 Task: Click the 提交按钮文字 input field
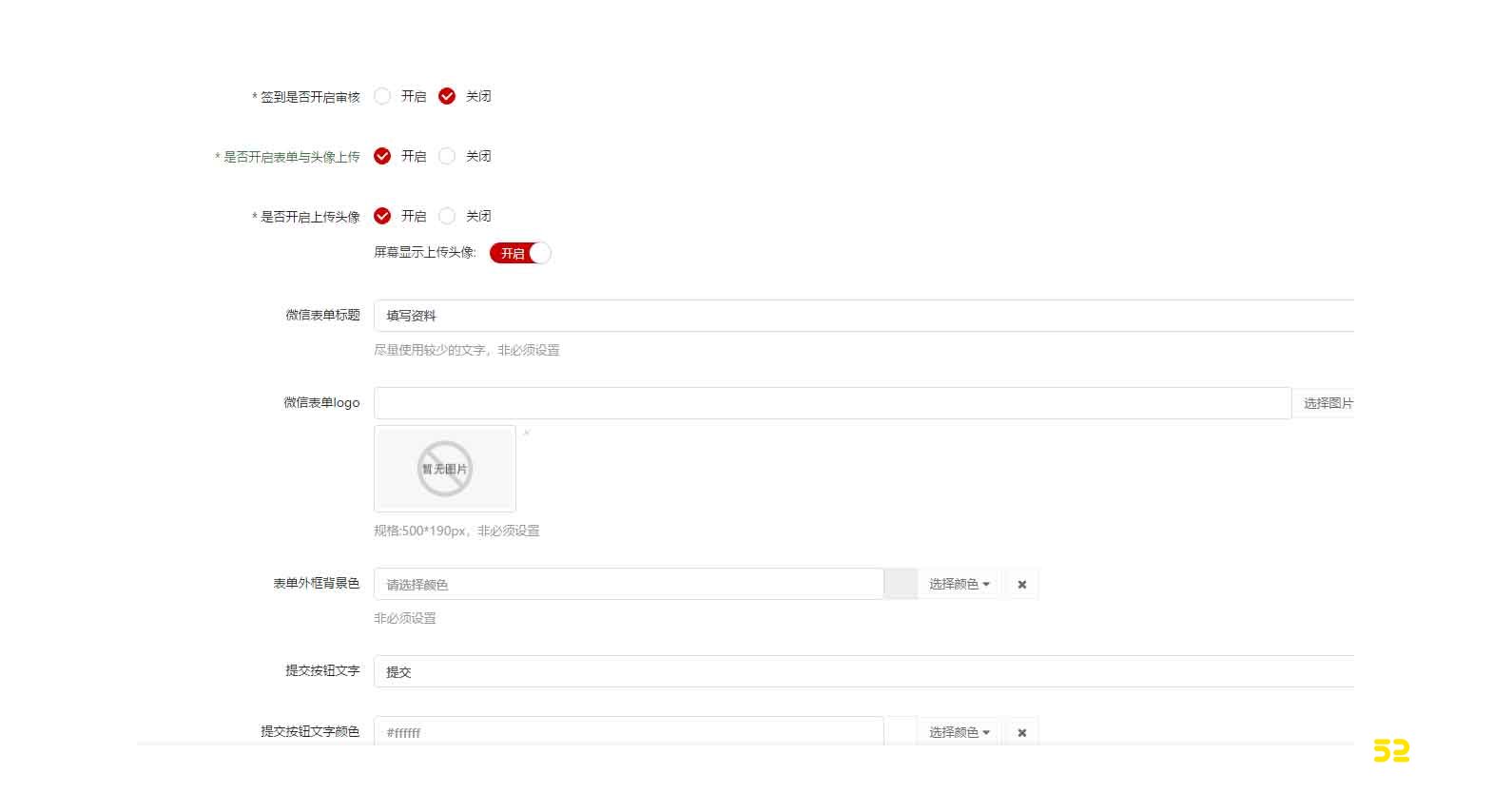(x=863, y=671)
